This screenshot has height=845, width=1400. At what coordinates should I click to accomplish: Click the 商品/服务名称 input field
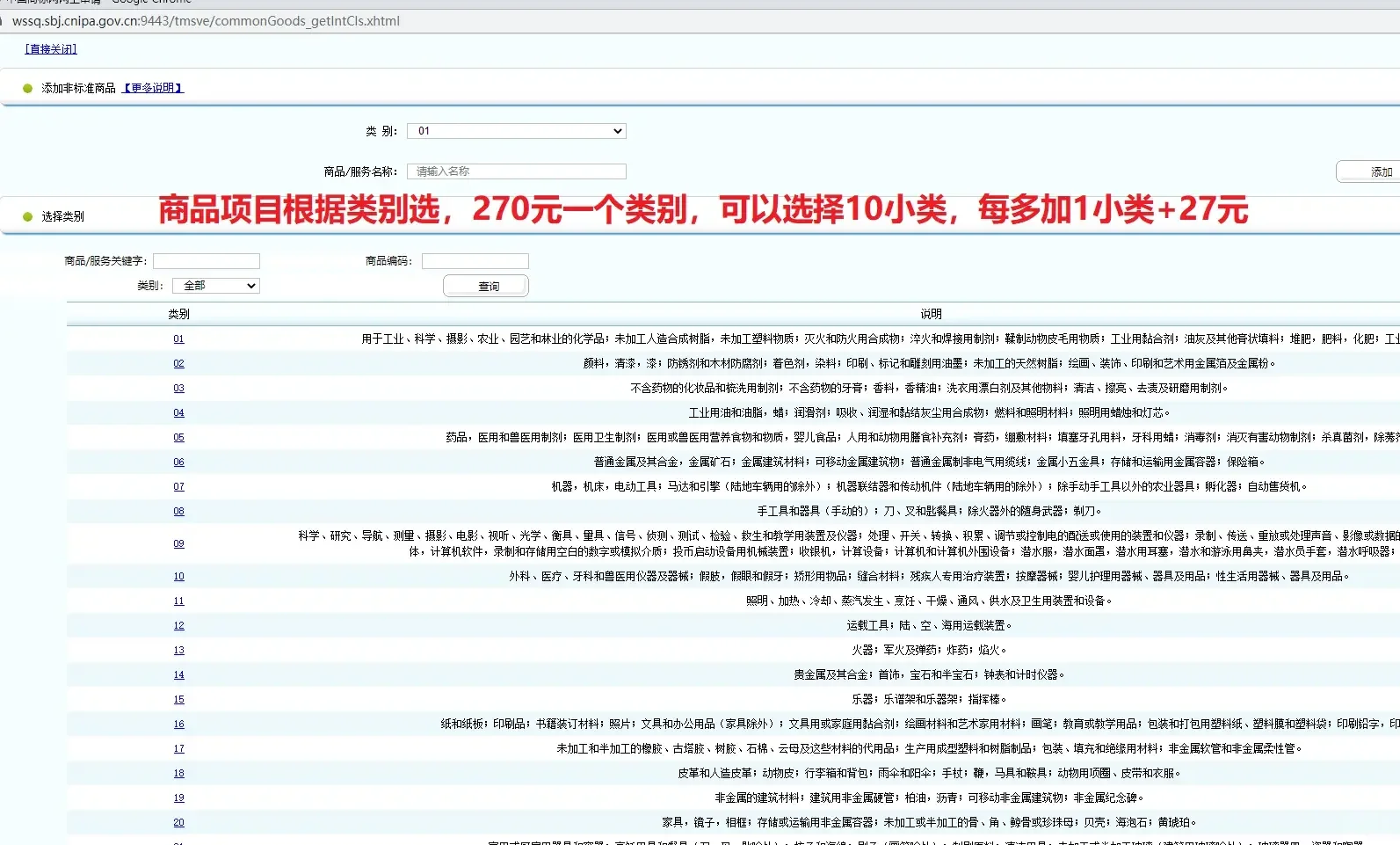coord(517,171)
